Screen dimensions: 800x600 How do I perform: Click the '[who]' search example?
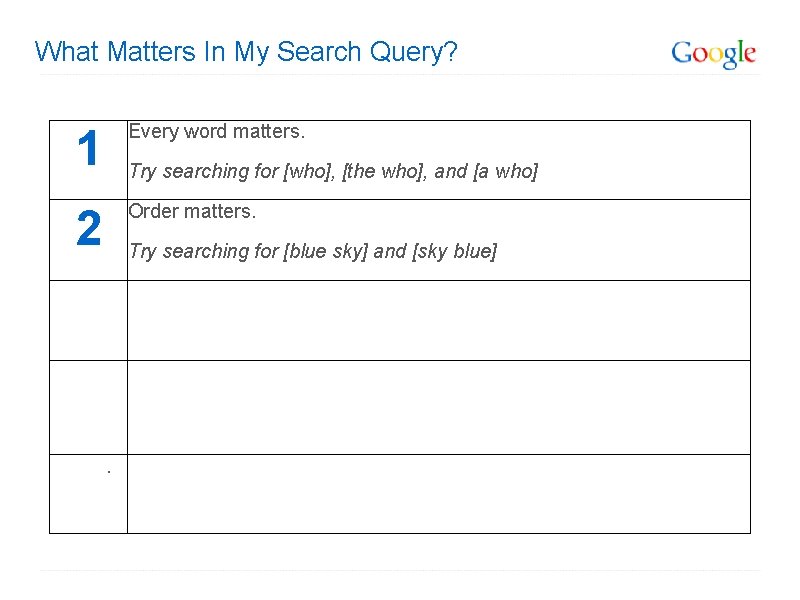point(309,171)
